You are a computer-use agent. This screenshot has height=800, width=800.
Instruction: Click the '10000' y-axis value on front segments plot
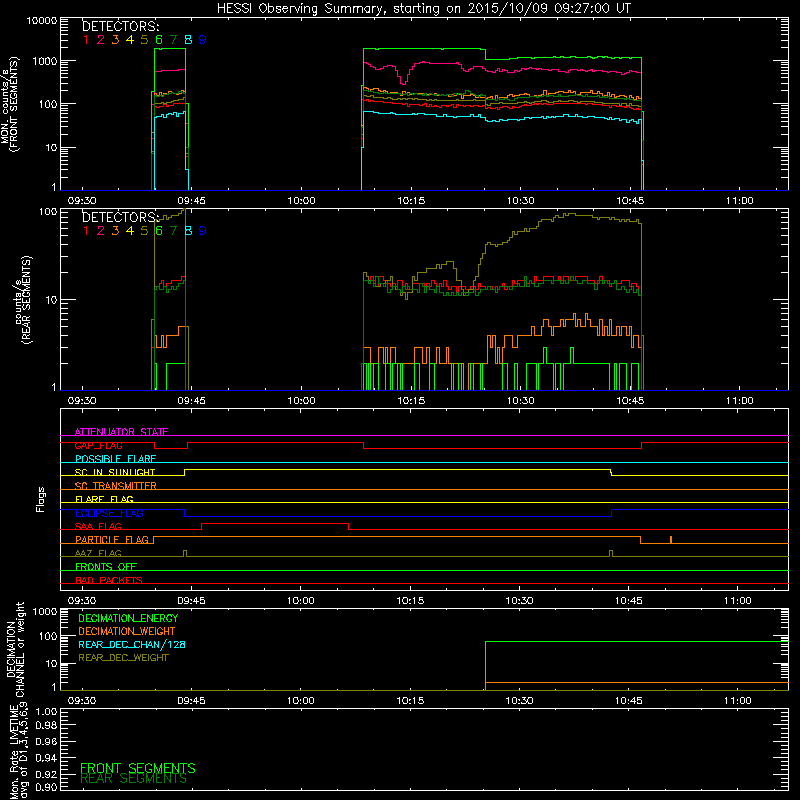42,20
